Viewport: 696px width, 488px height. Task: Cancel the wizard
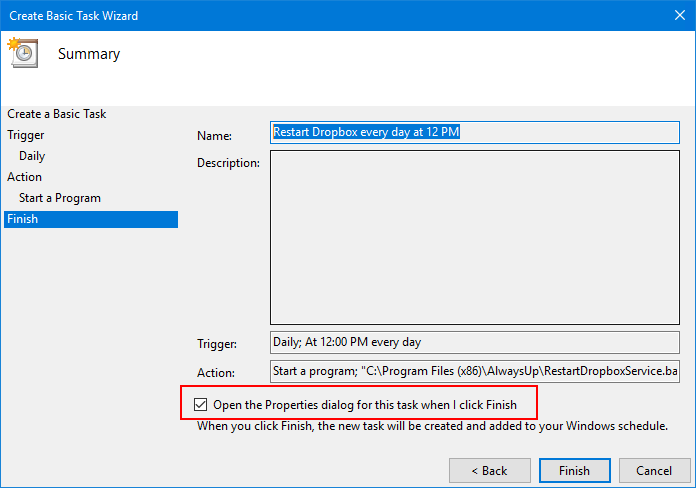click(x=654, y=471)
